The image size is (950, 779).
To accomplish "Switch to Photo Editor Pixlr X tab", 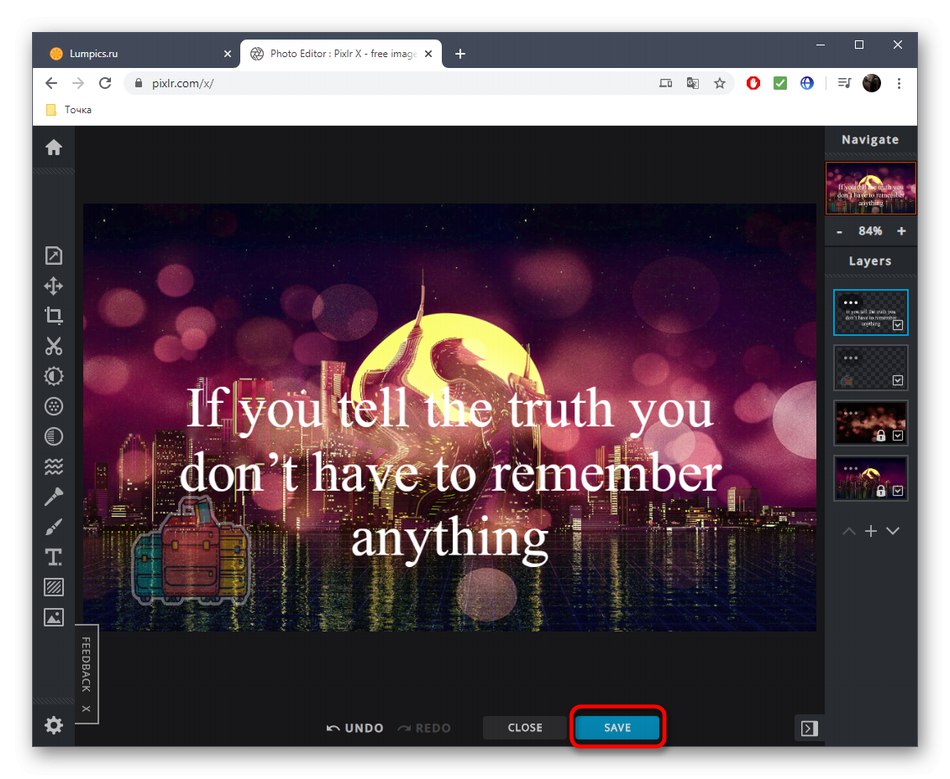I will pos(341,53).
